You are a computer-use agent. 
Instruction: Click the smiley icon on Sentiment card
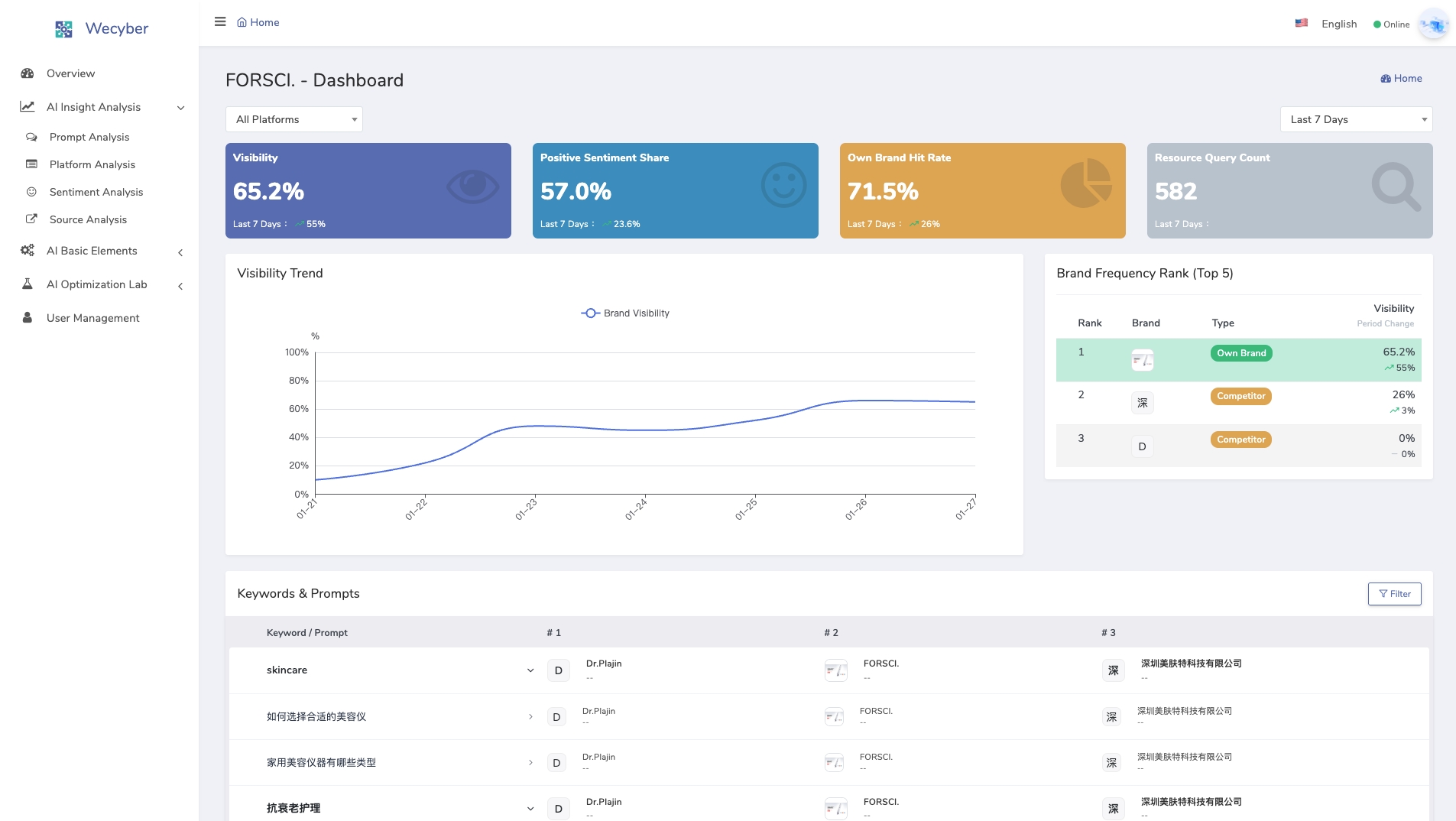[x=783, y=186]
